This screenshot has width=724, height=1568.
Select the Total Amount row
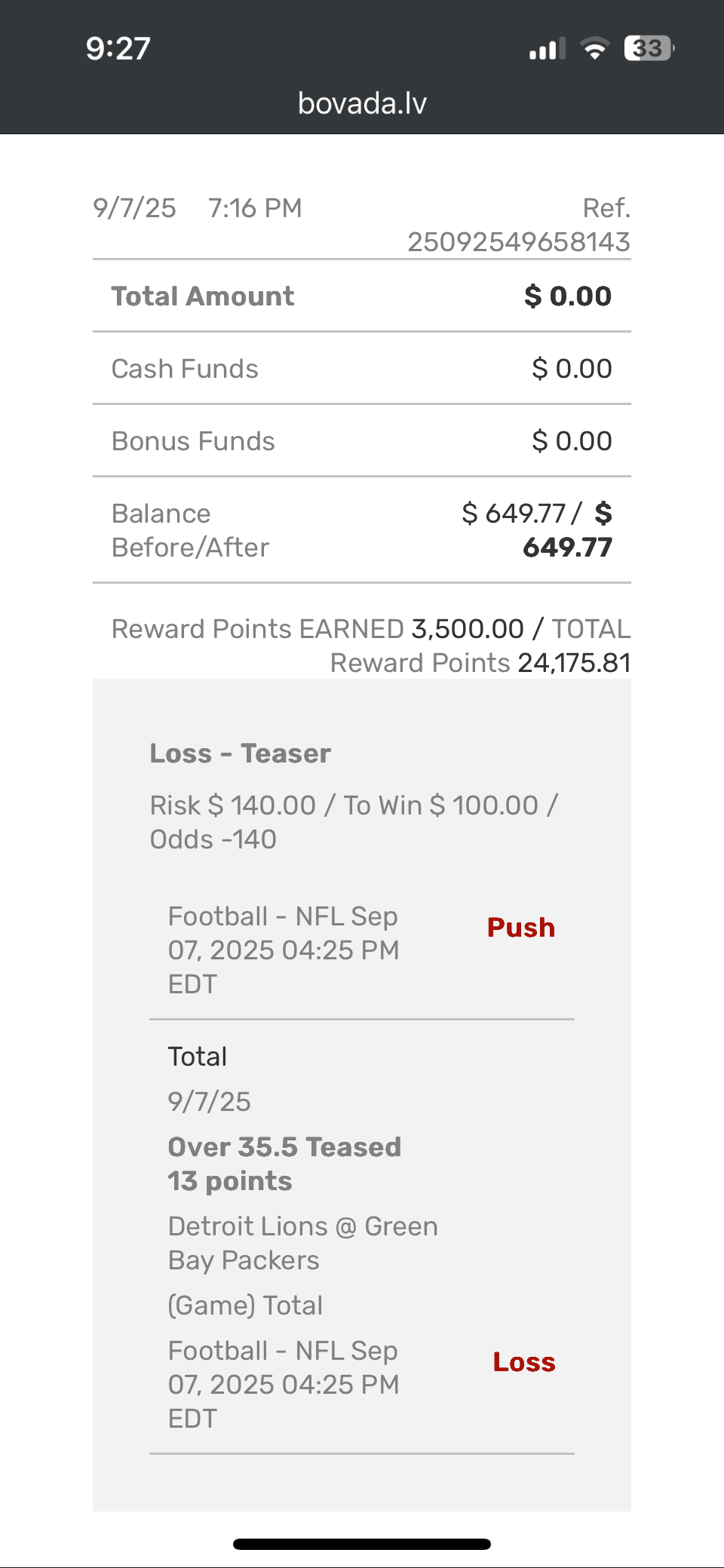point(362,296)
